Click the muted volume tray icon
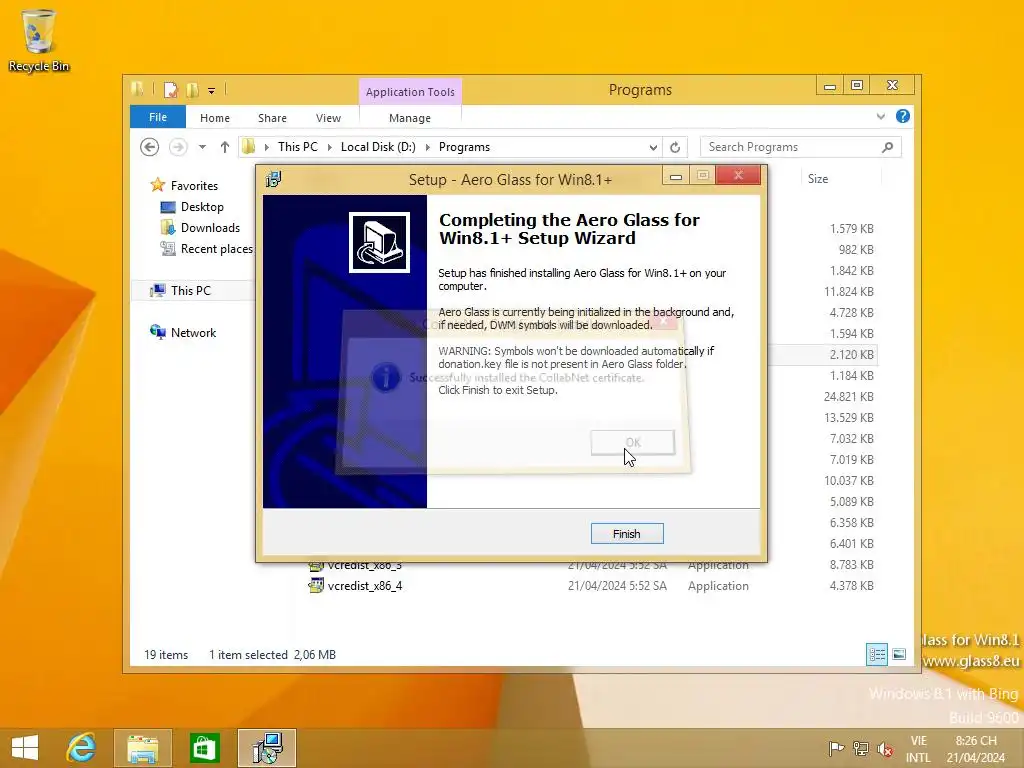Image resolution: width=1024 pixels, height=768 pixels. [x=885, y=749]
